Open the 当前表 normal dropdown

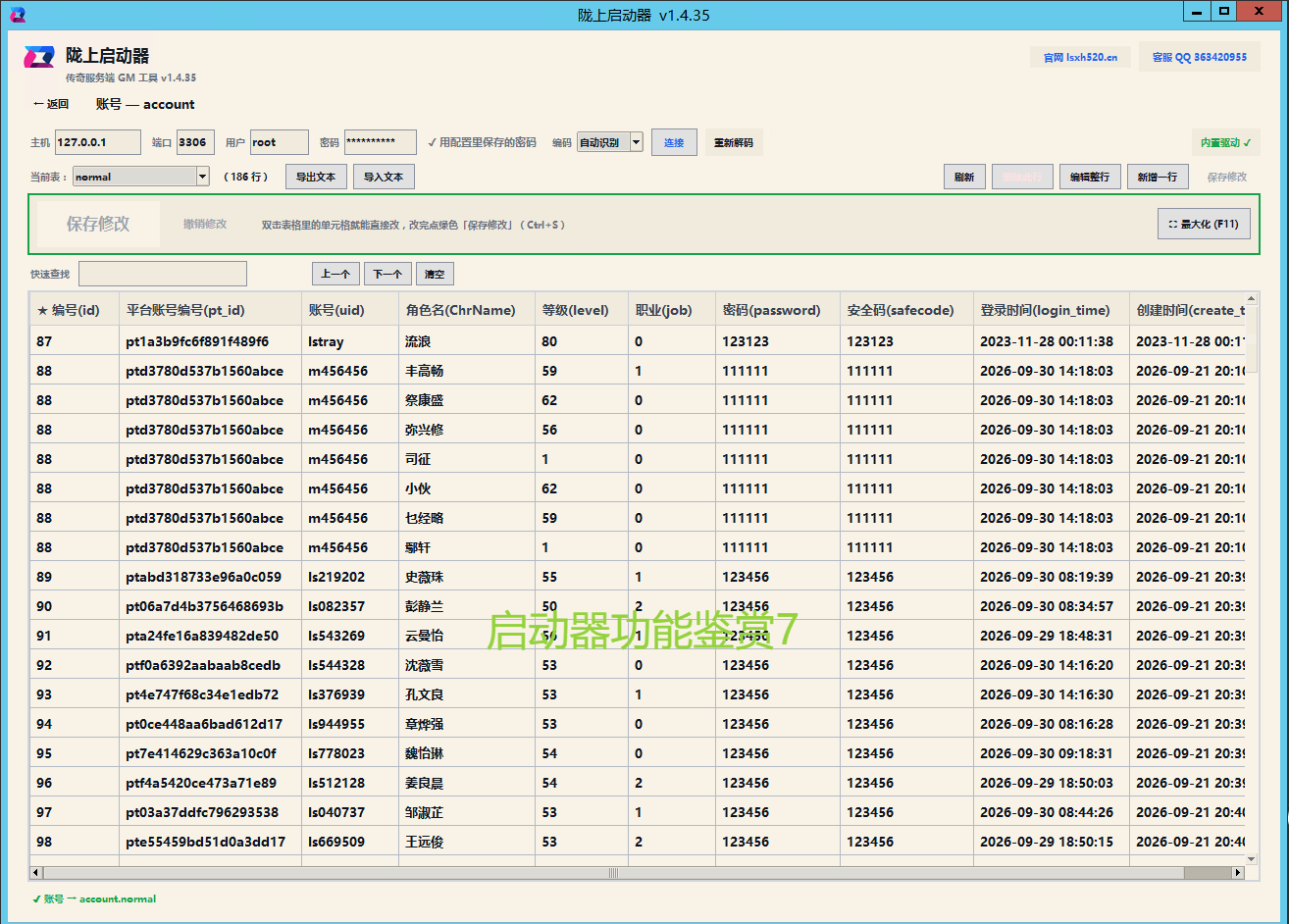[x=141, y=177]
